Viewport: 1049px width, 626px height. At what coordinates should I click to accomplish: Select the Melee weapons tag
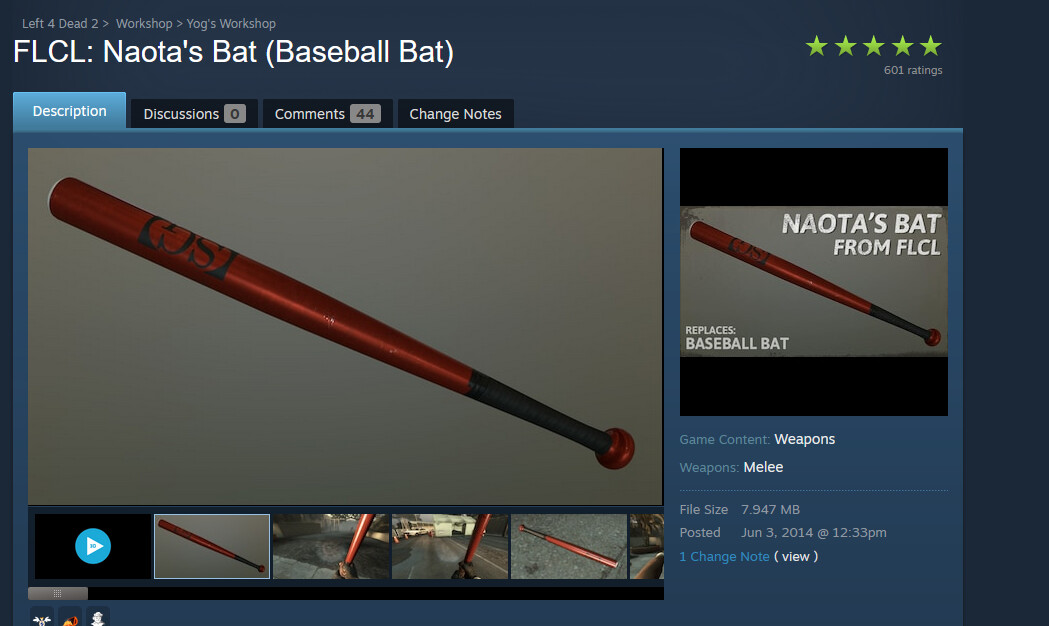coord(763,467)
